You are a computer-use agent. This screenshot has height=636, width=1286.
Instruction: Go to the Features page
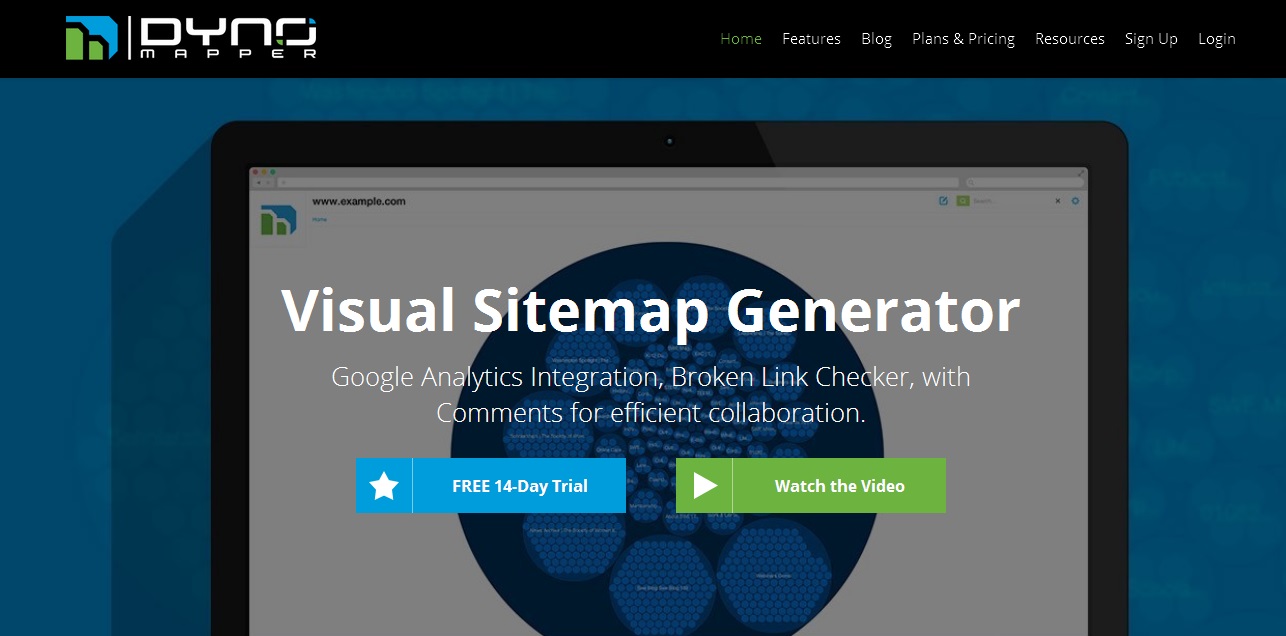point(811,39)
